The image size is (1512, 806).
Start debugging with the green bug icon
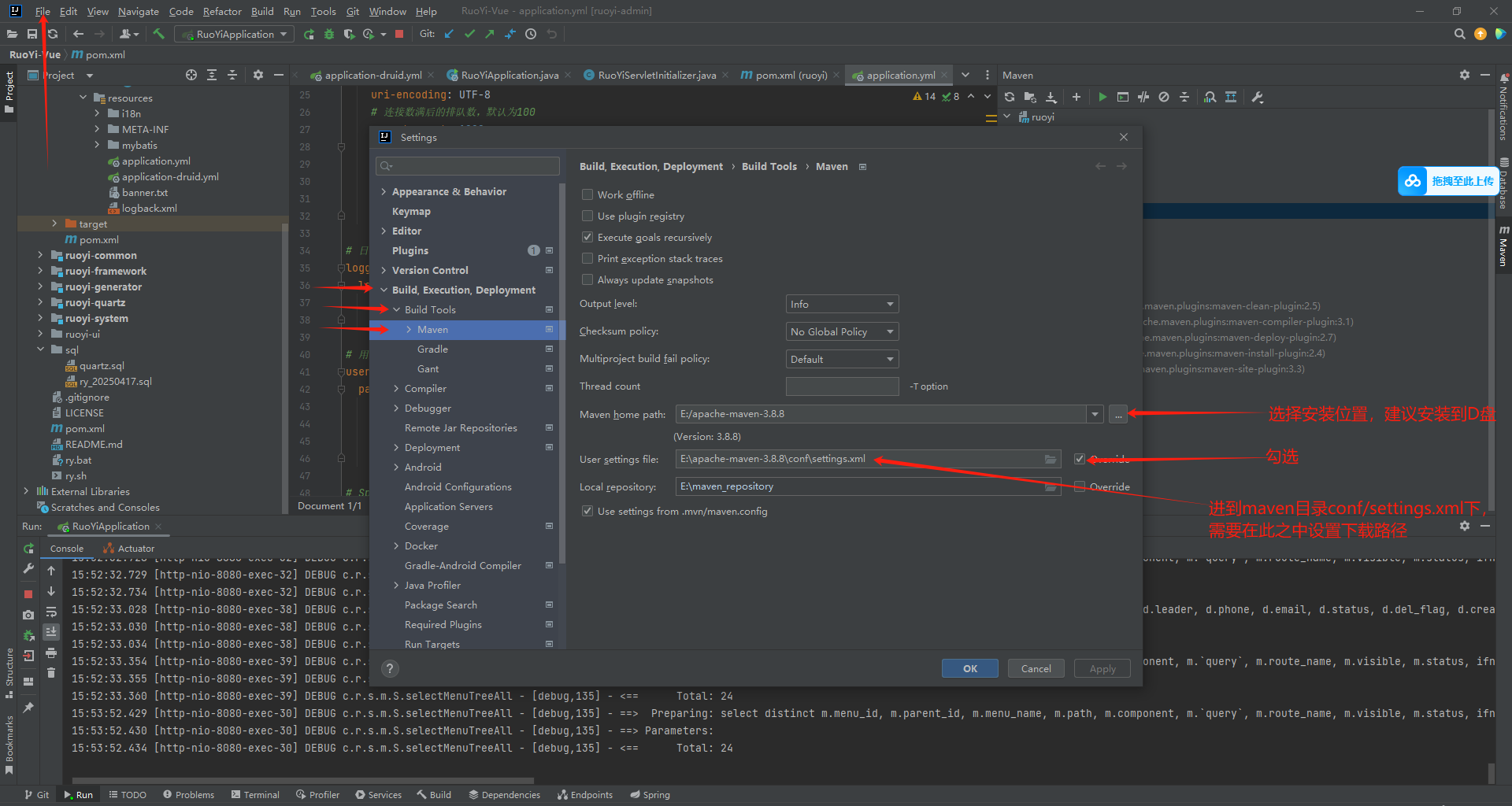click(x=329, y=34)
